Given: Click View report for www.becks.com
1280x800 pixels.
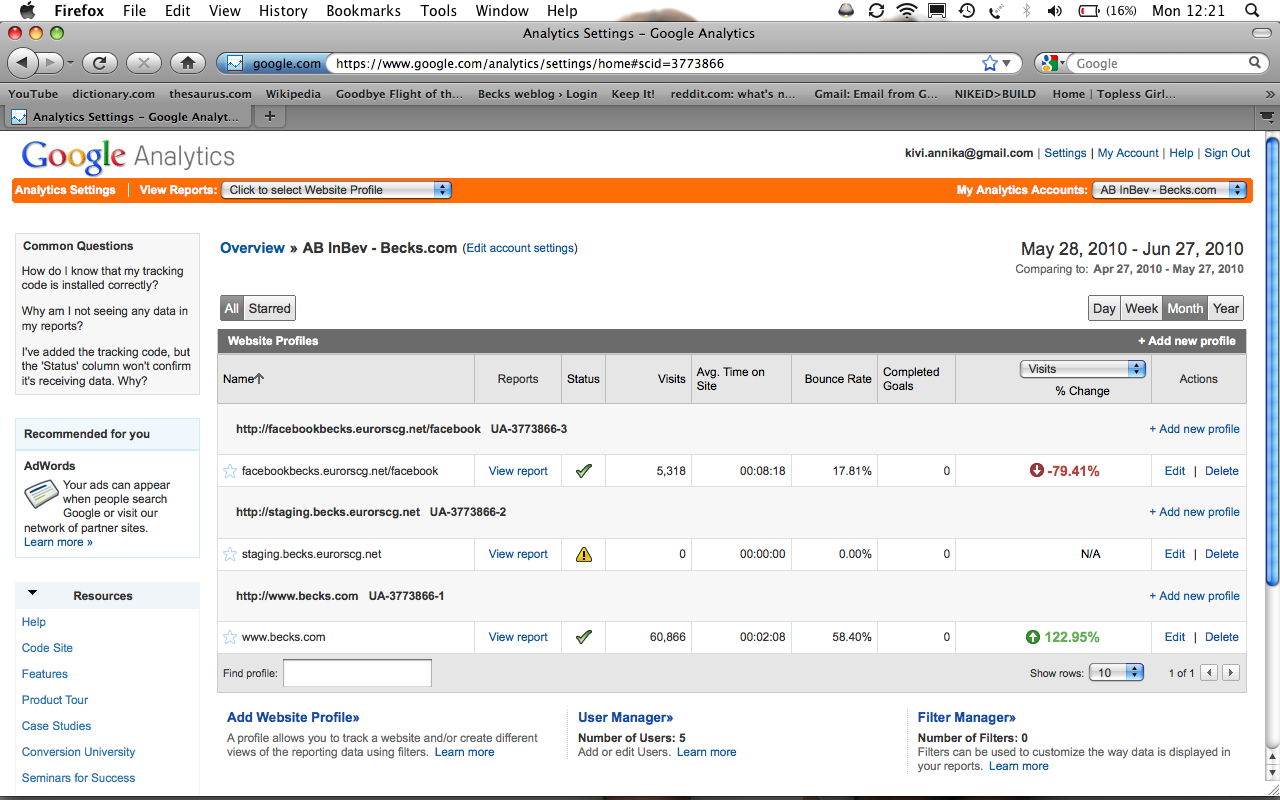Looking at the screenshot, I should (518, 637).
